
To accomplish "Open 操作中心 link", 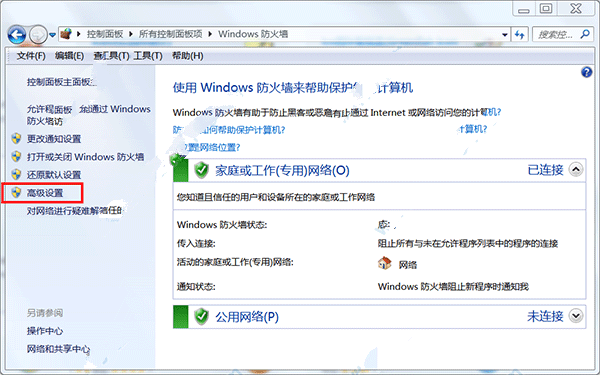I will pos(45,331).
